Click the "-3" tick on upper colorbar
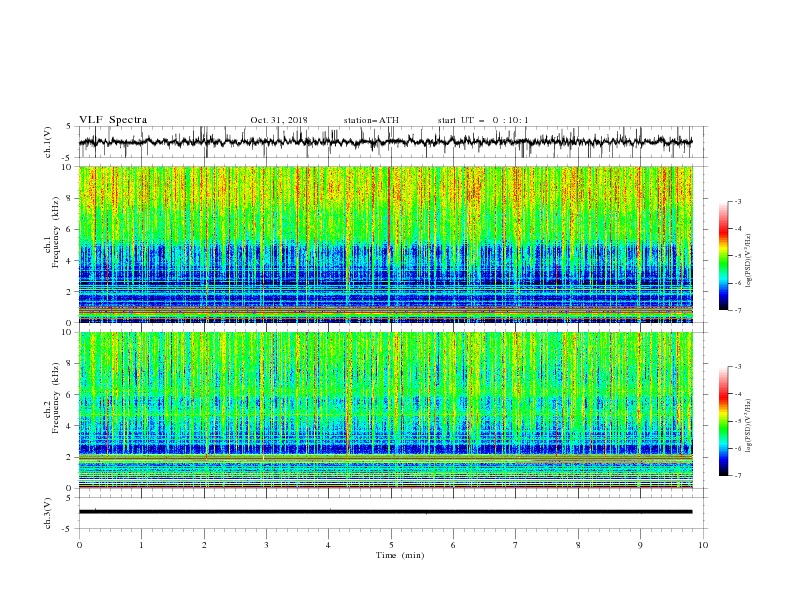 (x=738, y=201)
